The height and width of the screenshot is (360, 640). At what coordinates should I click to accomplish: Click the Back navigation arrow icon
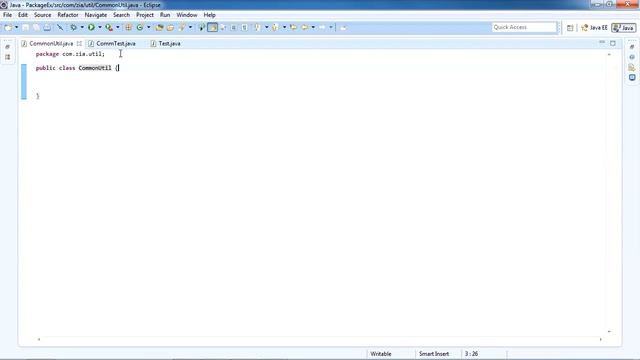304,27
